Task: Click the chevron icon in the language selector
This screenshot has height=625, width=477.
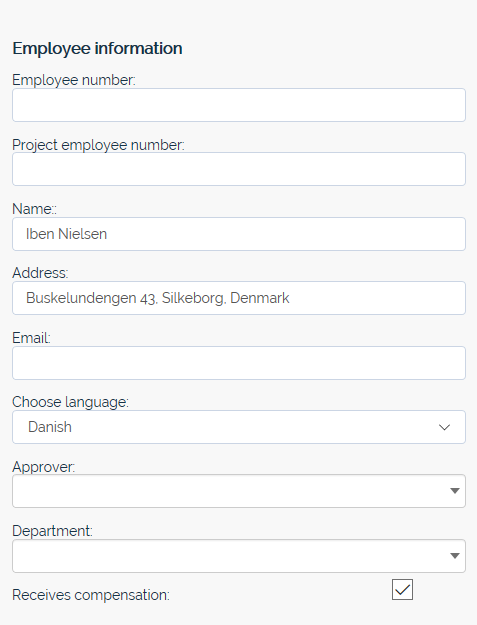Action: click(444, 427)
